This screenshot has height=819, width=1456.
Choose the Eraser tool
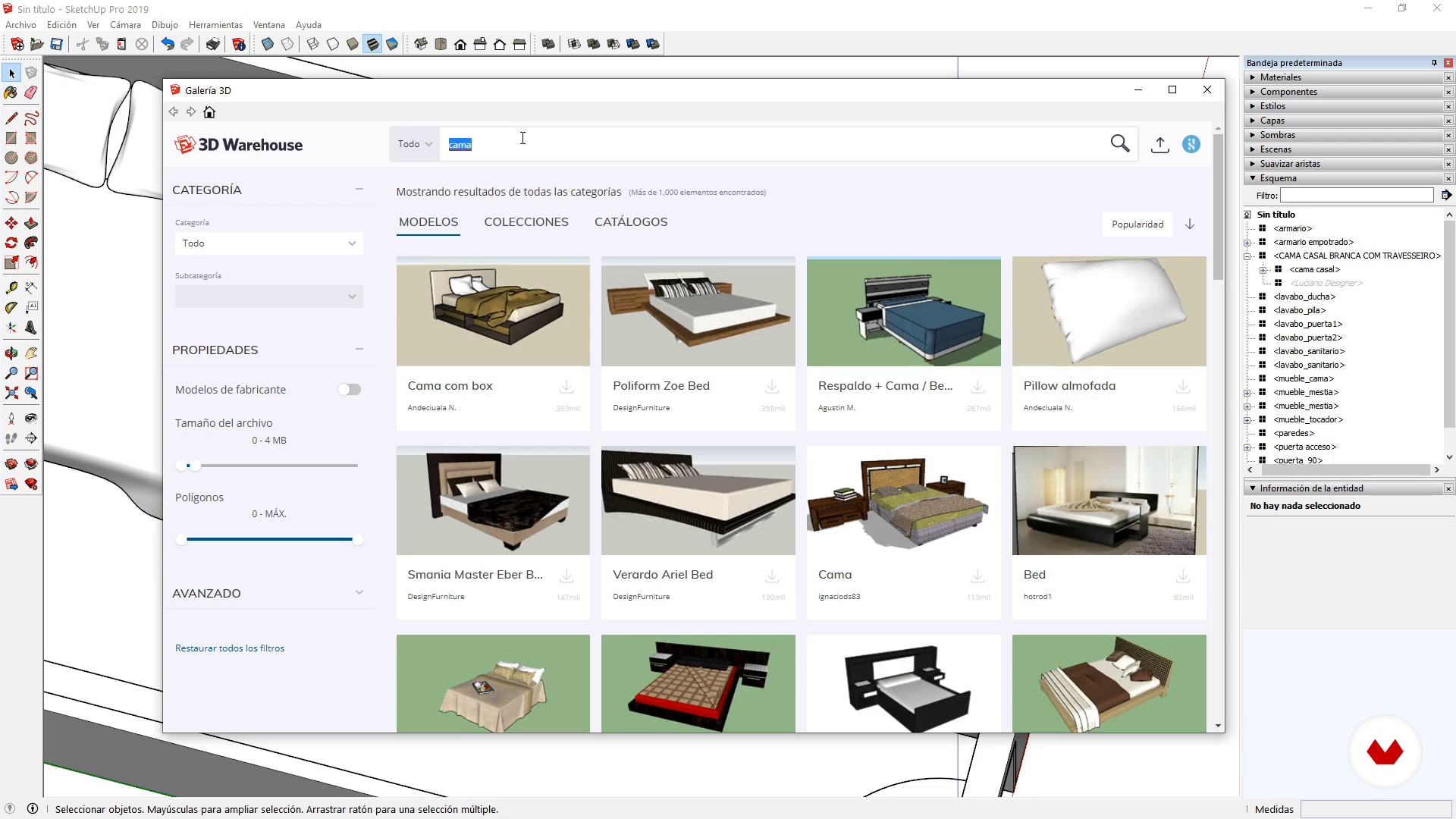[x=31, y=93]
